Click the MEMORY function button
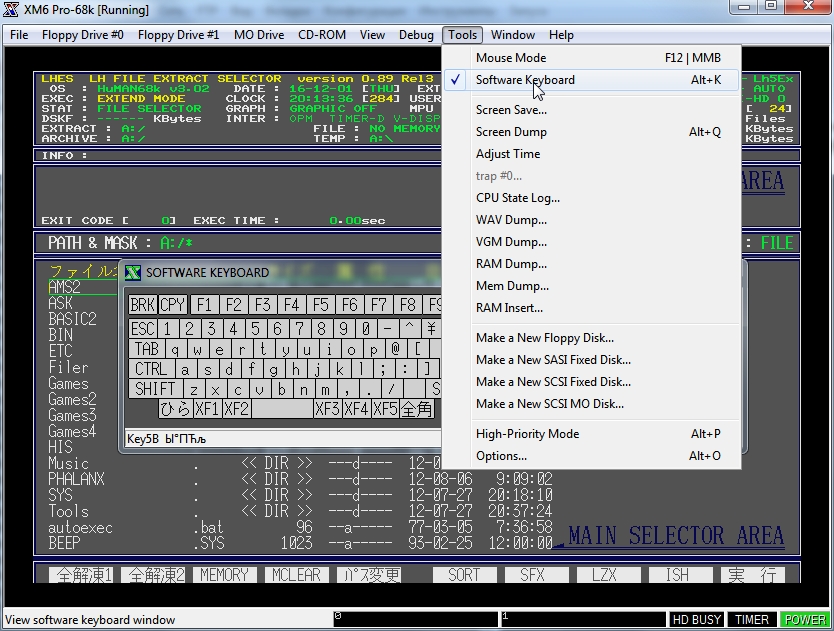 coord(224,575)
